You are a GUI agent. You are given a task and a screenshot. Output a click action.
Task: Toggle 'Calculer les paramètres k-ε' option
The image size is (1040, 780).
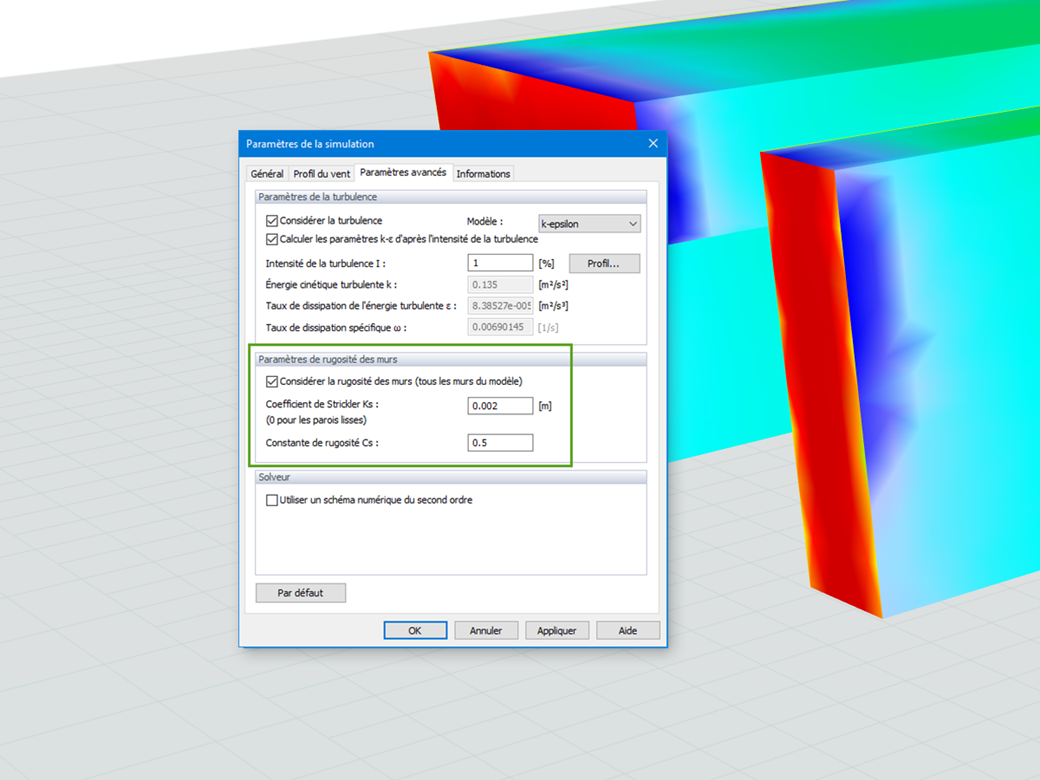(271, 239)
